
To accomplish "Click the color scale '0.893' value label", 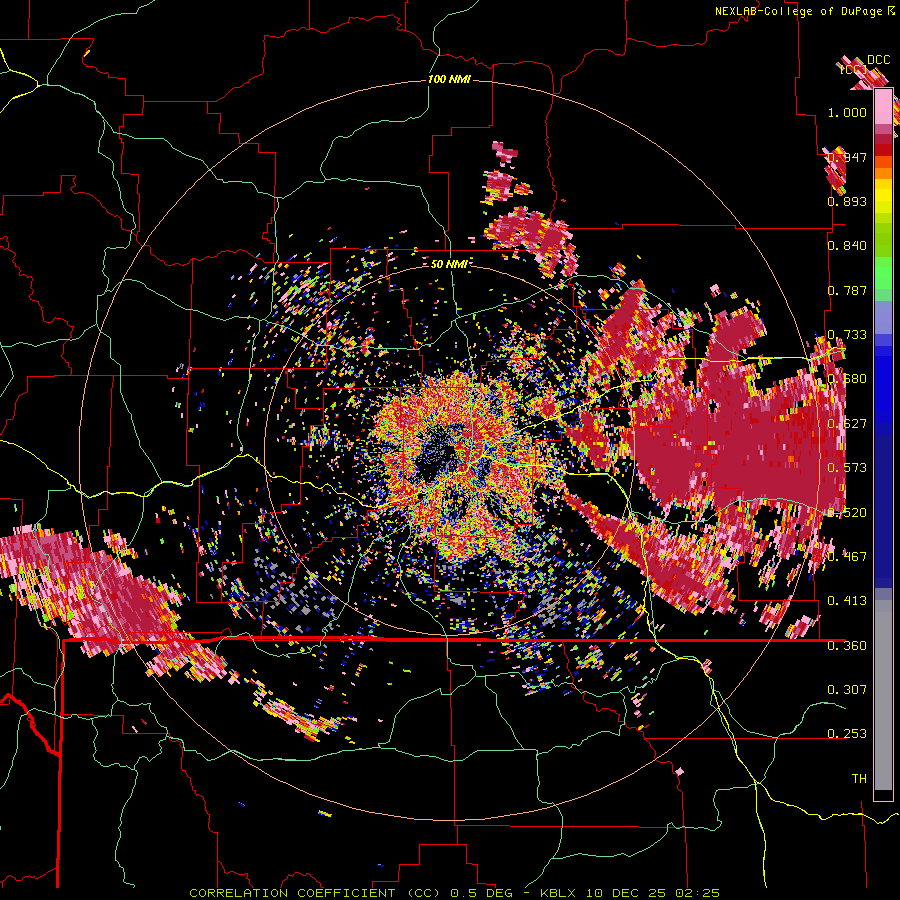I will pos(847,201).
